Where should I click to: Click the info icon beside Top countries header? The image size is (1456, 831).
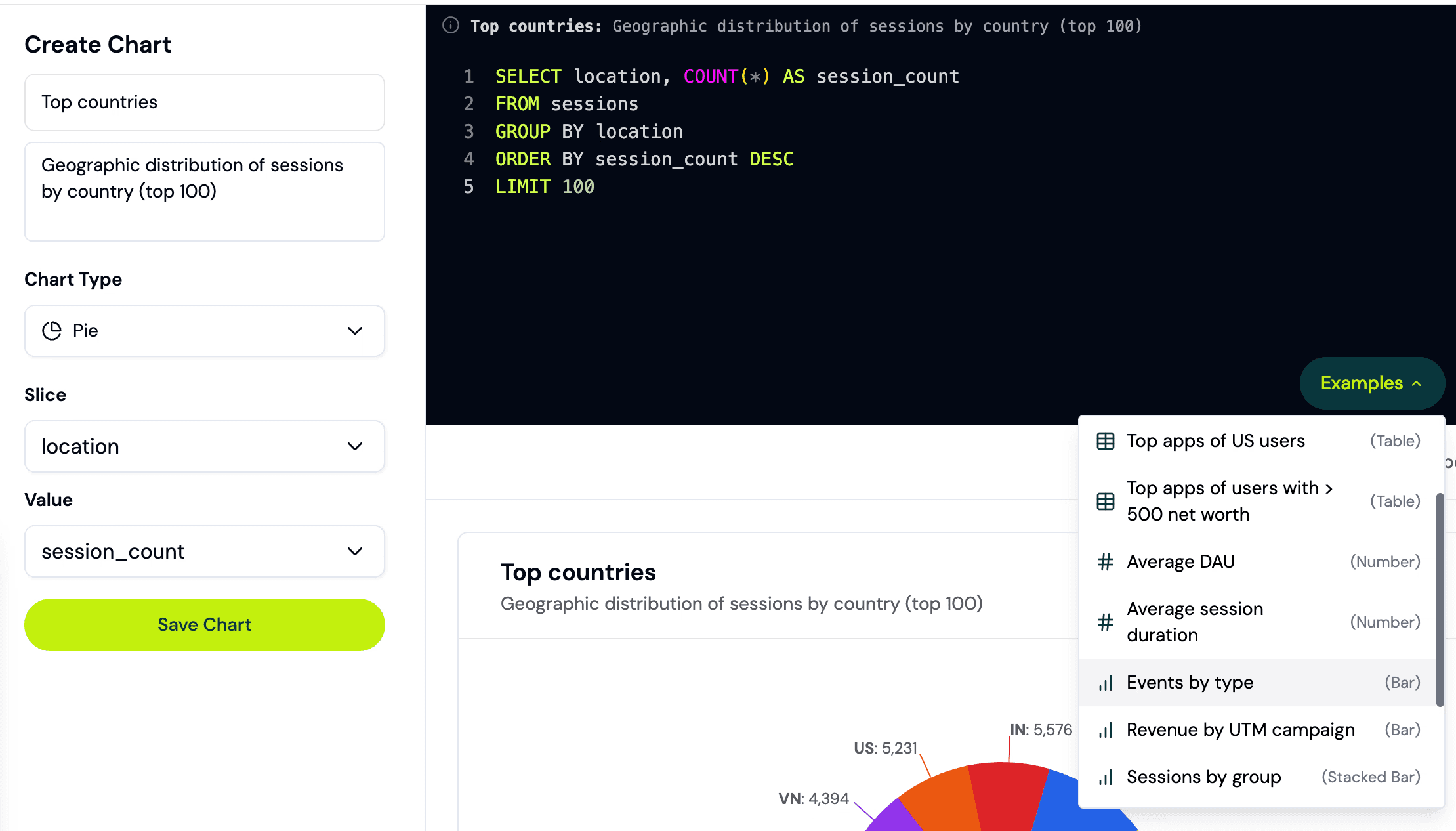point(451,26)
